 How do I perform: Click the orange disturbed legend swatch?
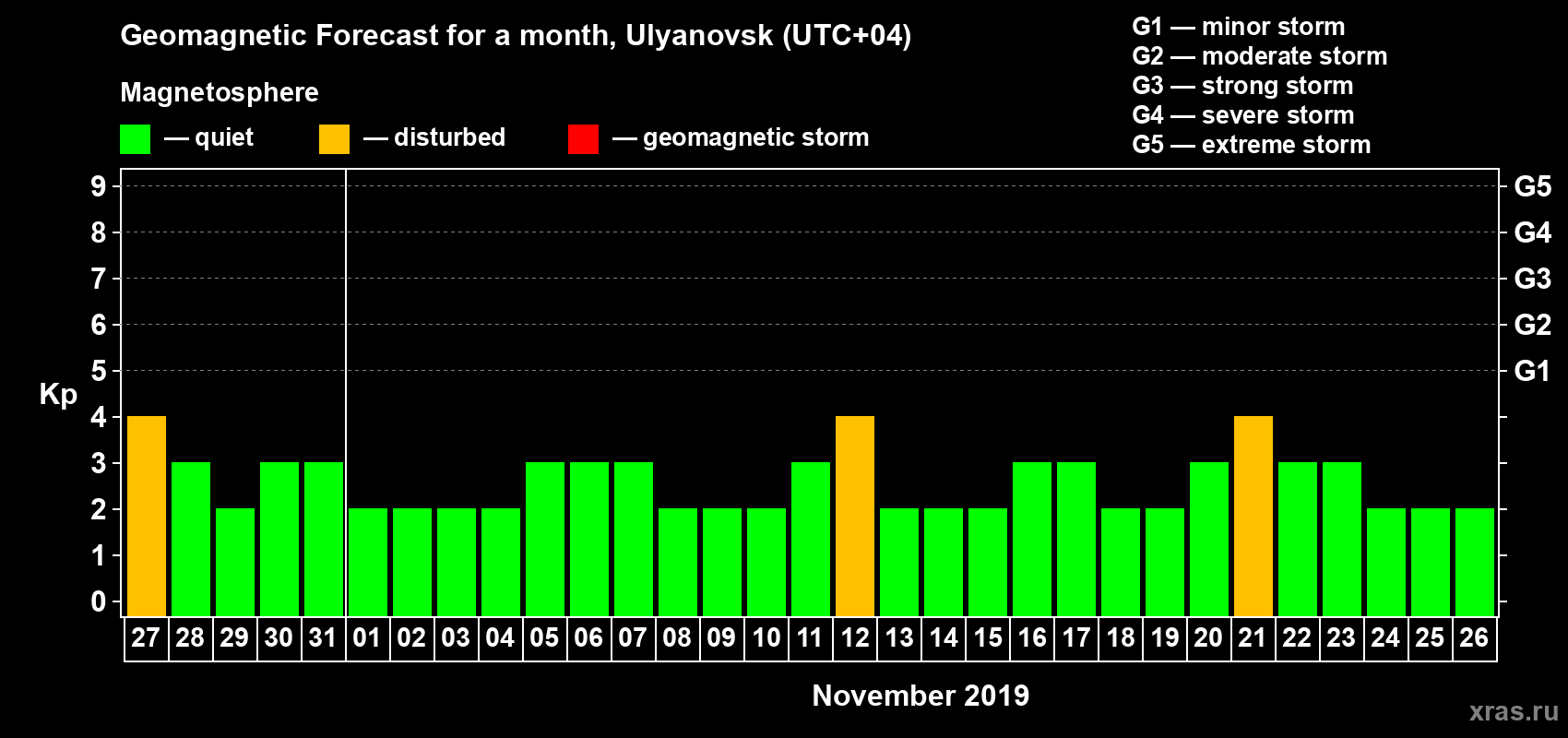[334, 138]
